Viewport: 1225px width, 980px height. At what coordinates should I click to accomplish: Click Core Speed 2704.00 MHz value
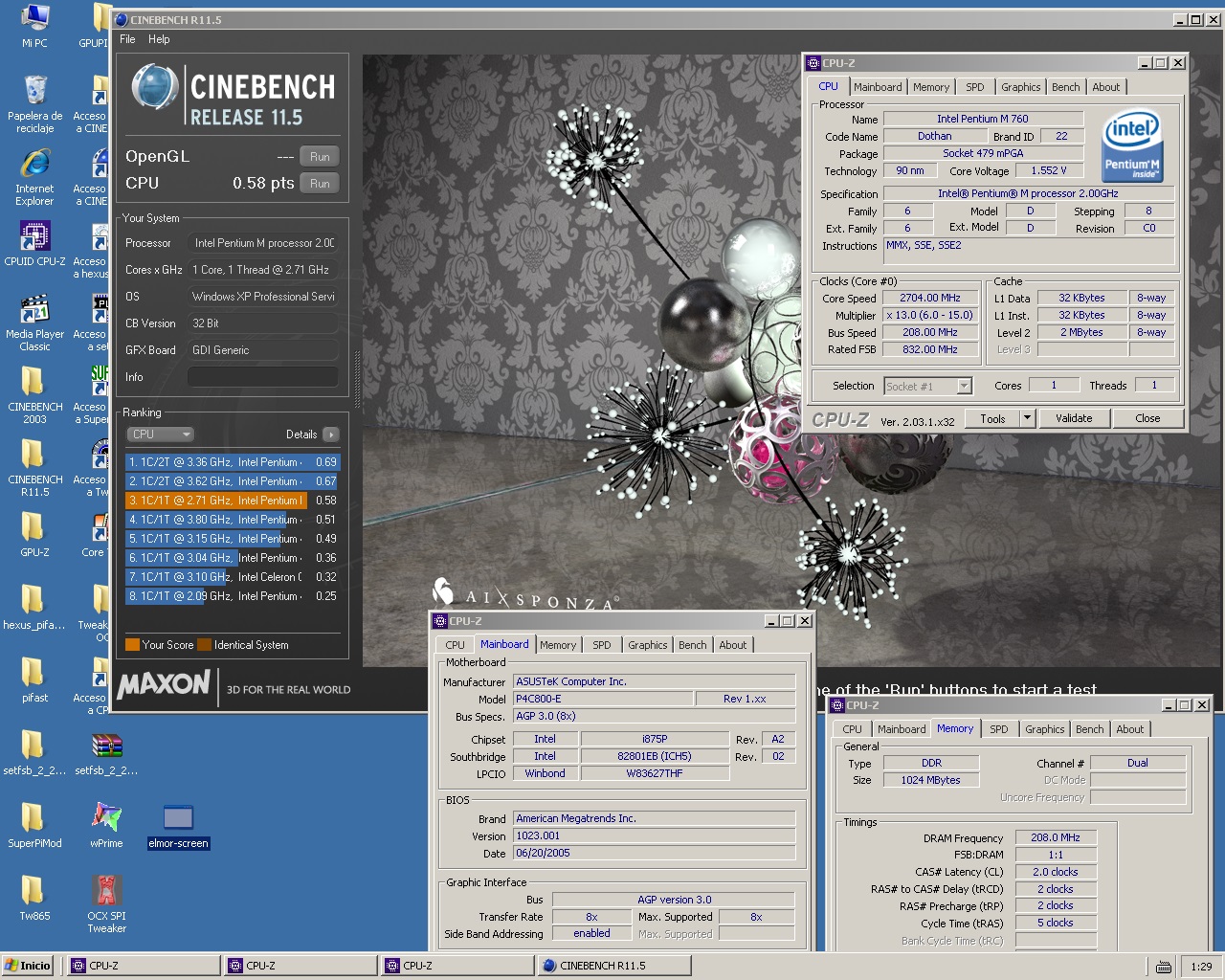pos(930,299)
